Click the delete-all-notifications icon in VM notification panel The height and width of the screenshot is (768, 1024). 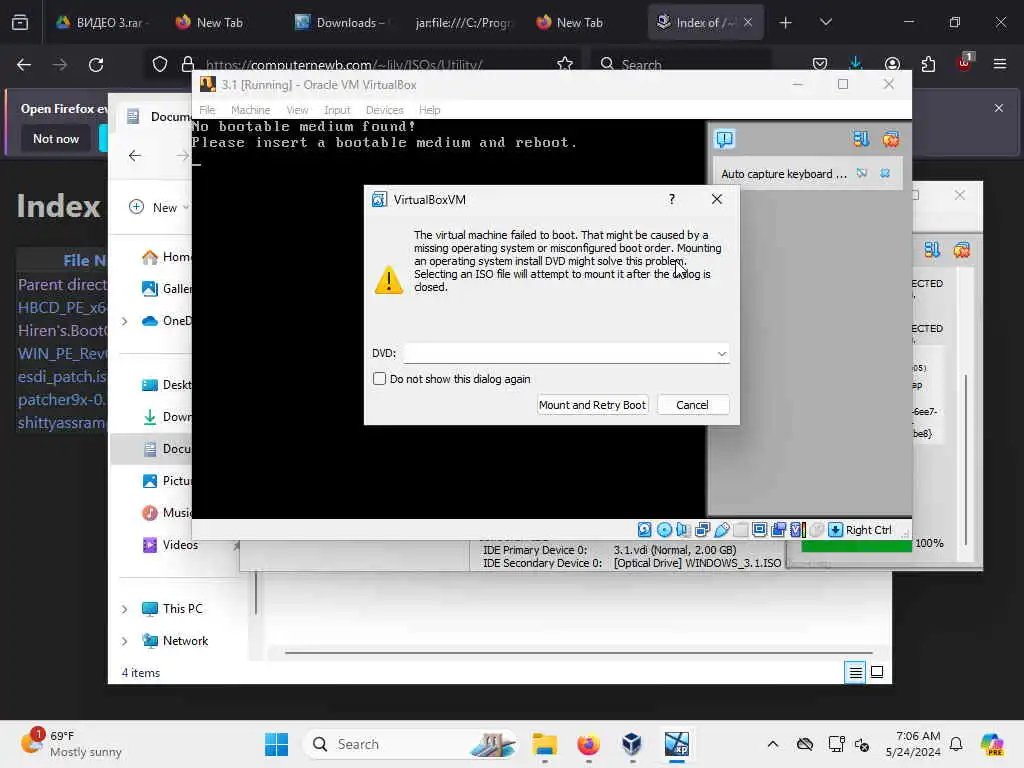coord(891,138)
